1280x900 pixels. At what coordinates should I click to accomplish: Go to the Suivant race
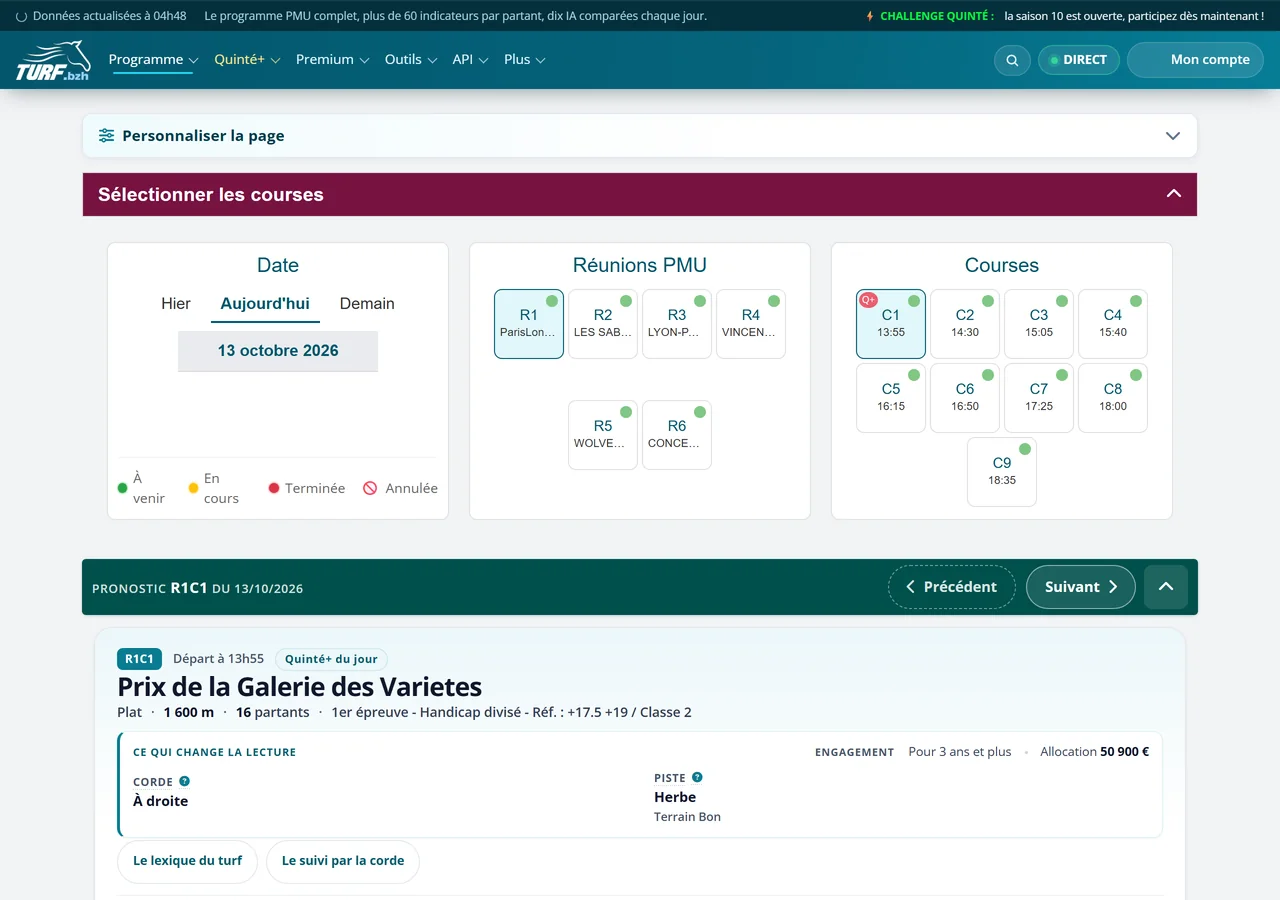pos(1081,587)
